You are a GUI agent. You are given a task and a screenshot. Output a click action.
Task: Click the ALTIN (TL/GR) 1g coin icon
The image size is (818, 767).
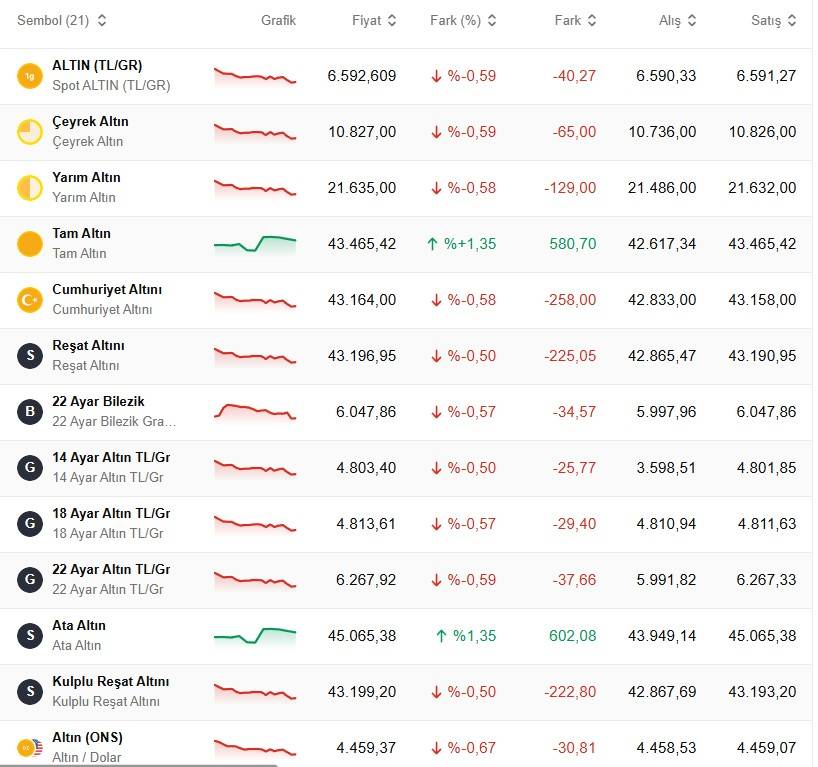point(30,76)
